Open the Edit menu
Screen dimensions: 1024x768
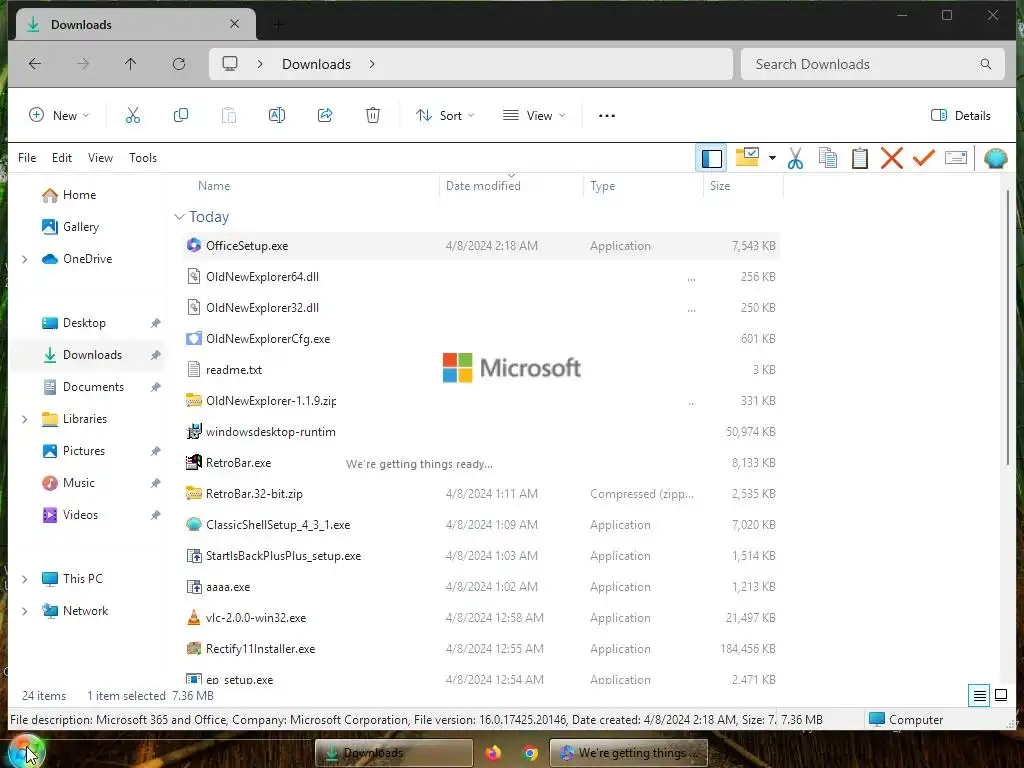coord(62,157)
